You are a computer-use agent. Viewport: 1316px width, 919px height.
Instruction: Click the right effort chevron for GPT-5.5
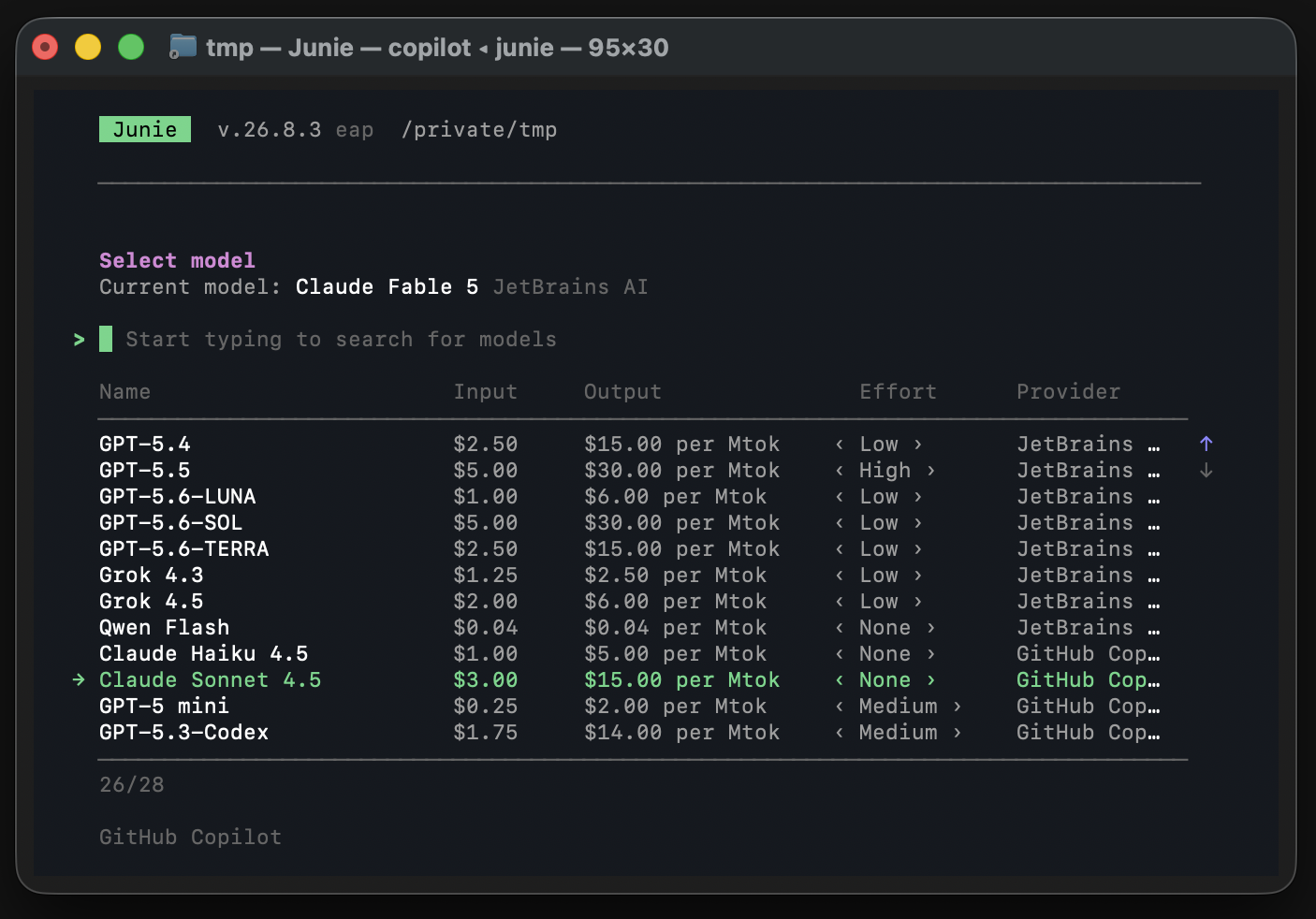click(x=931, y=471)
